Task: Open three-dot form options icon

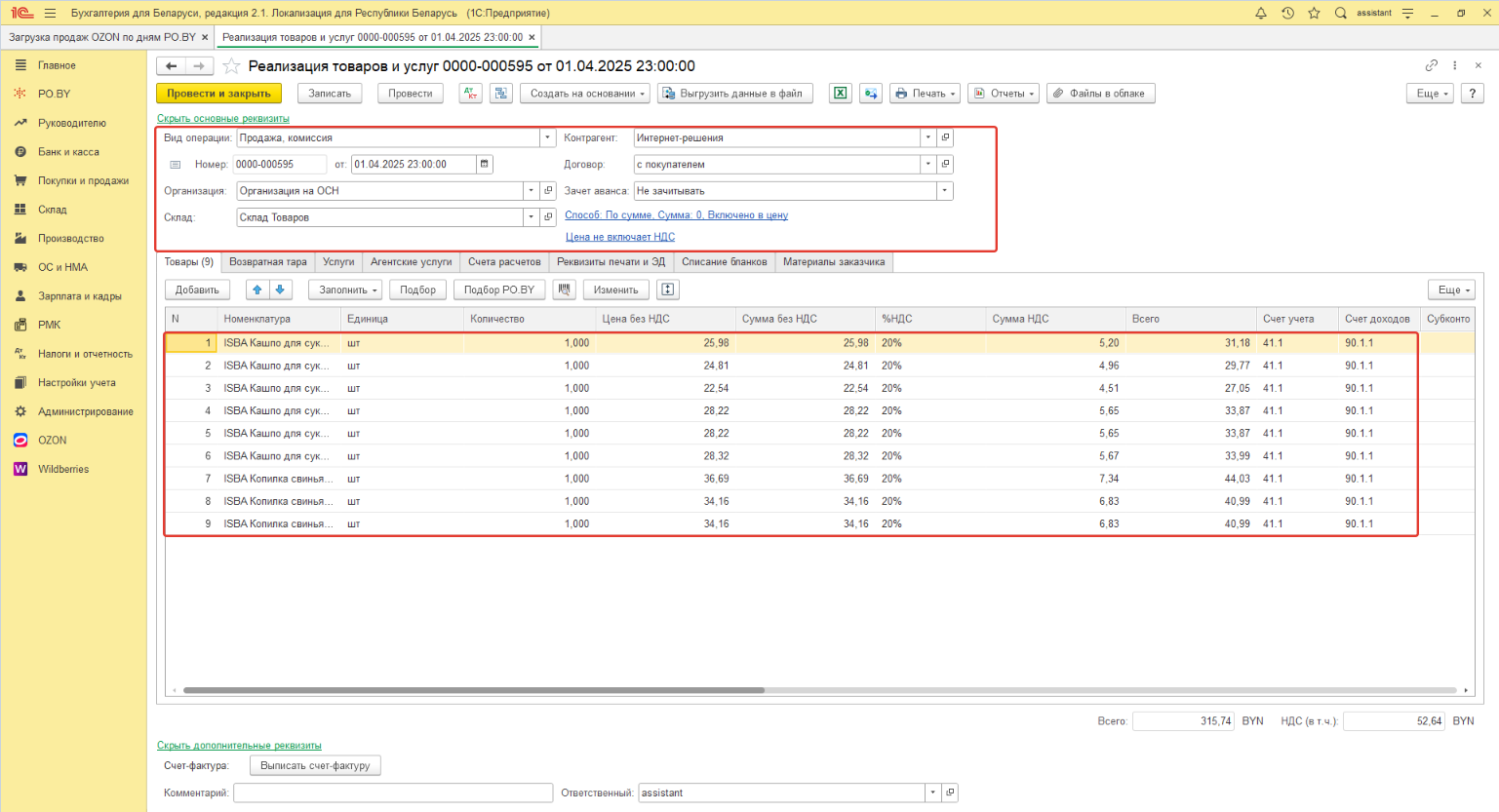Action: coord(1455,65)
